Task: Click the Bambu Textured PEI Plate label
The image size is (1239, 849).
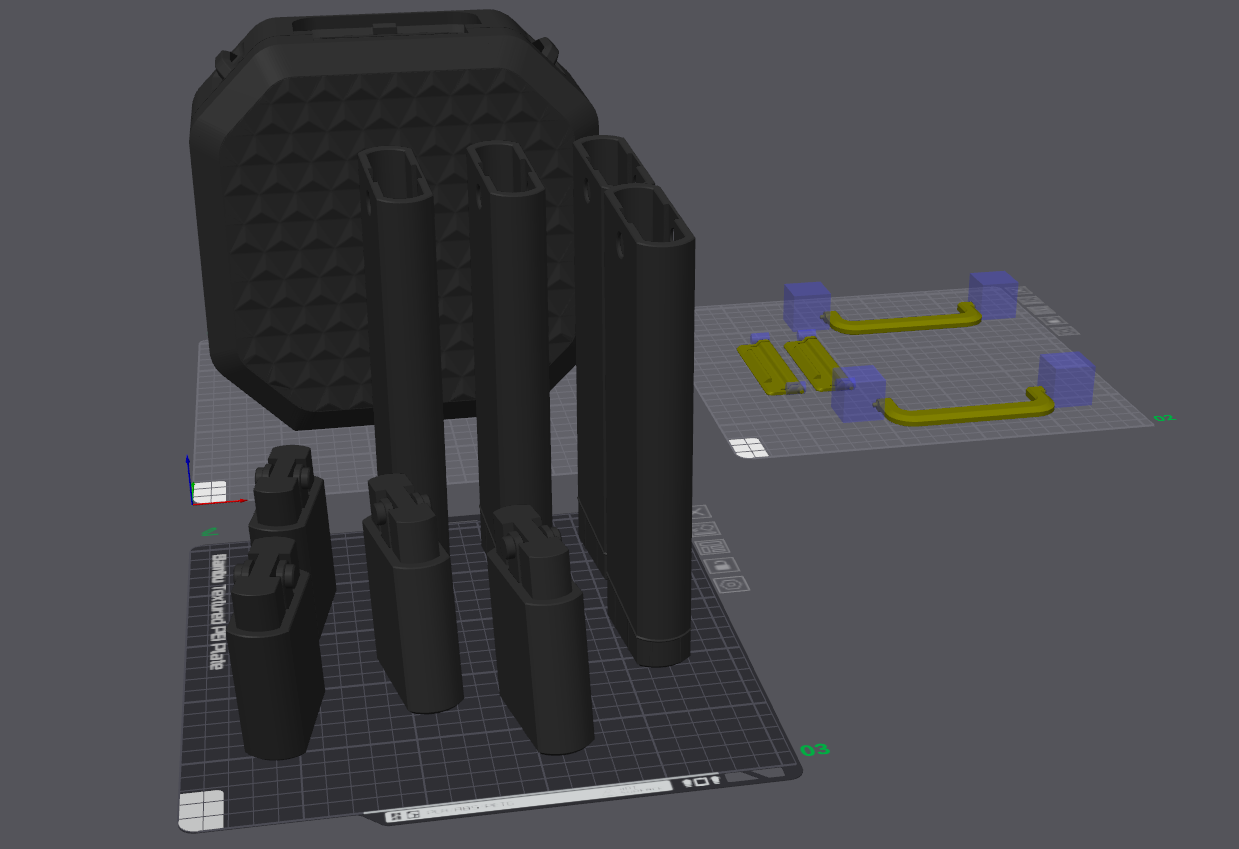Action: pyautogui.click(x=216, y=611)
